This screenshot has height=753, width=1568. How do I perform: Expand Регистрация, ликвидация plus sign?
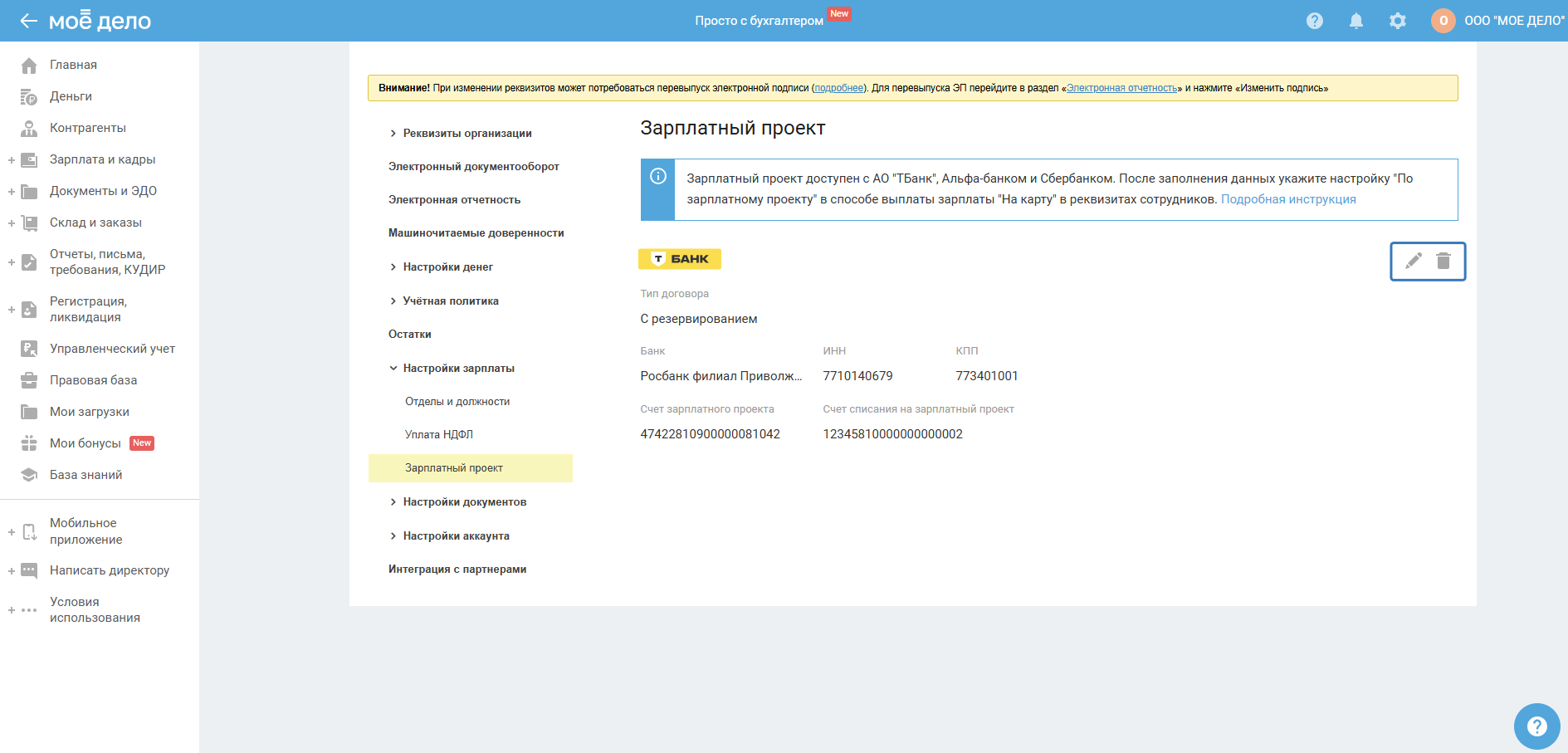[x=12, y=310]
